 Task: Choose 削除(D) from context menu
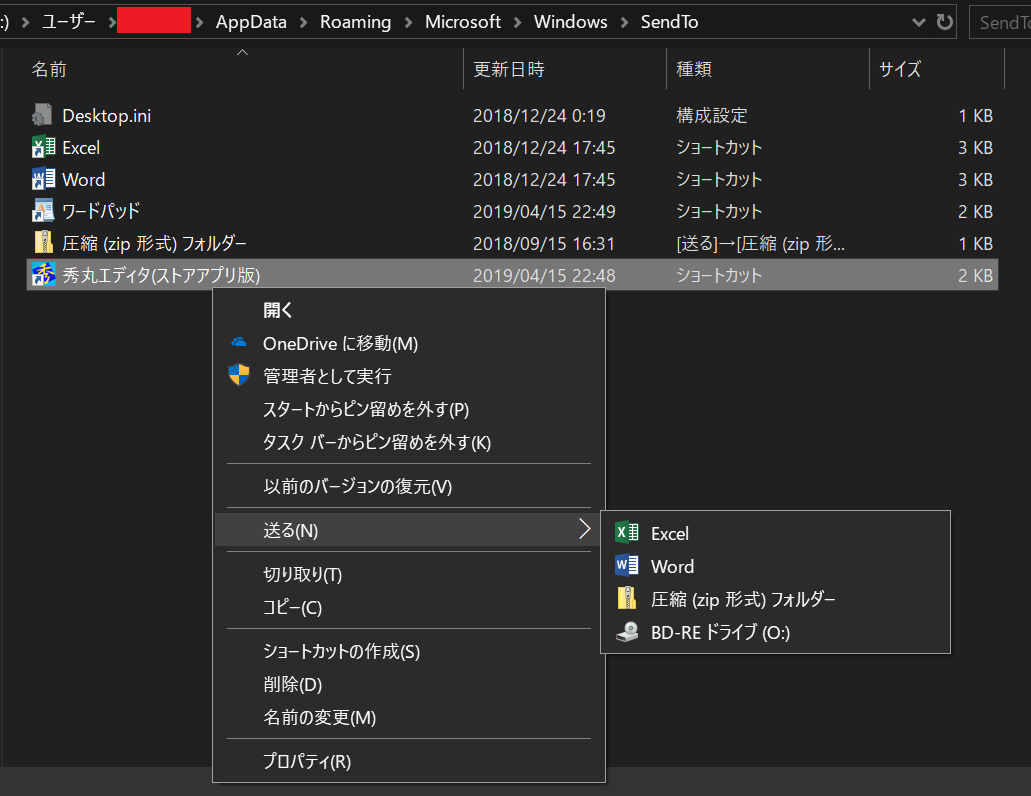coord(409,684)
